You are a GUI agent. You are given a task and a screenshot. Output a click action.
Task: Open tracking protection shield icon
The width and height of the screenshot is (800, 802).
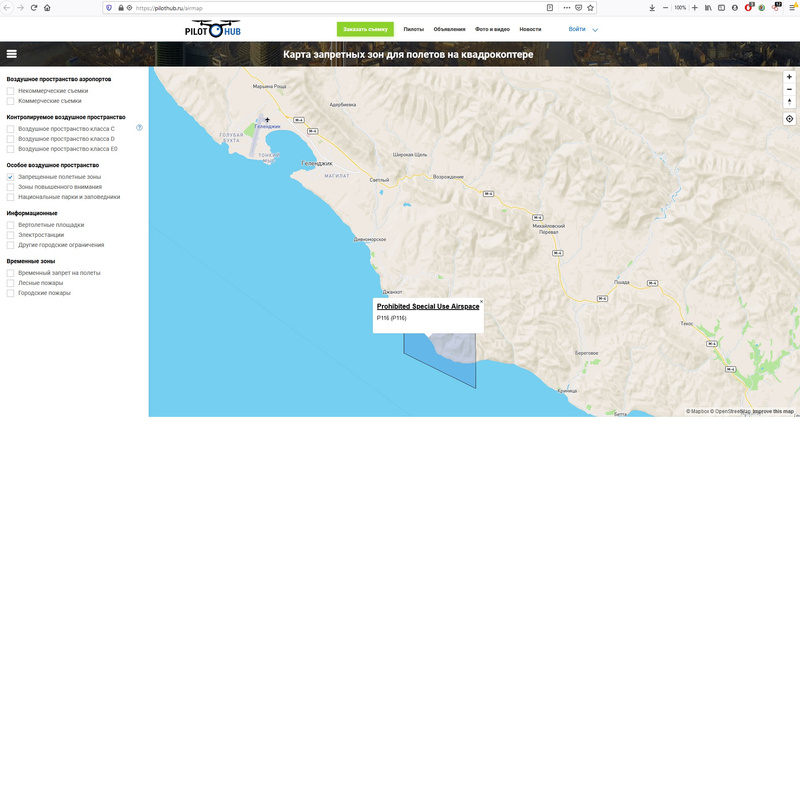pos(109,8)
